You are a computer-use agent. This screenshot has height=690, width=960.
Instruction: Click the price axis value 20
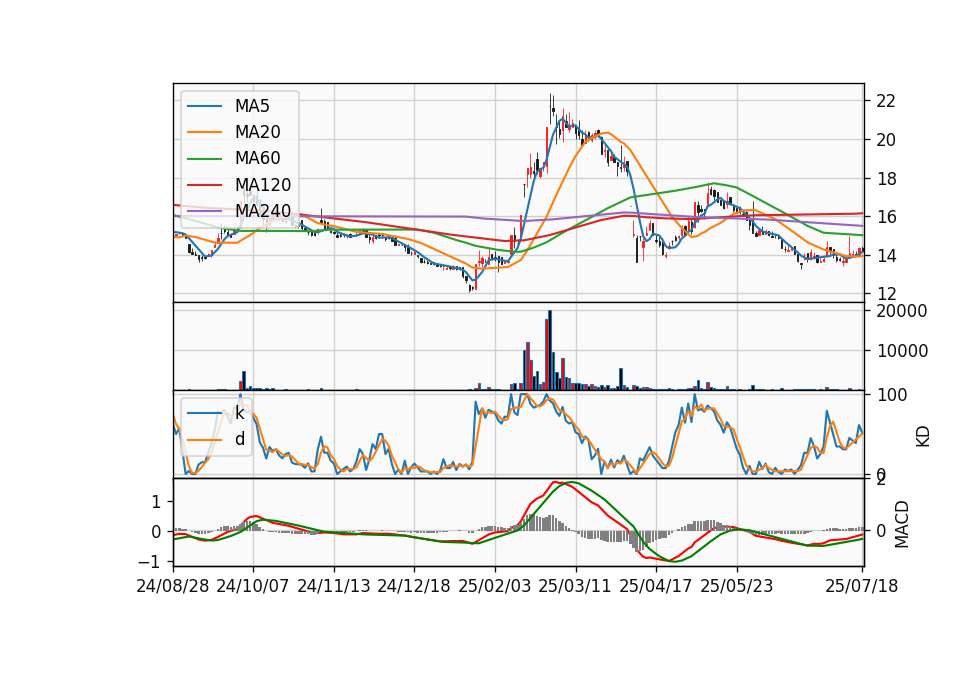click(x=886, y=140)
